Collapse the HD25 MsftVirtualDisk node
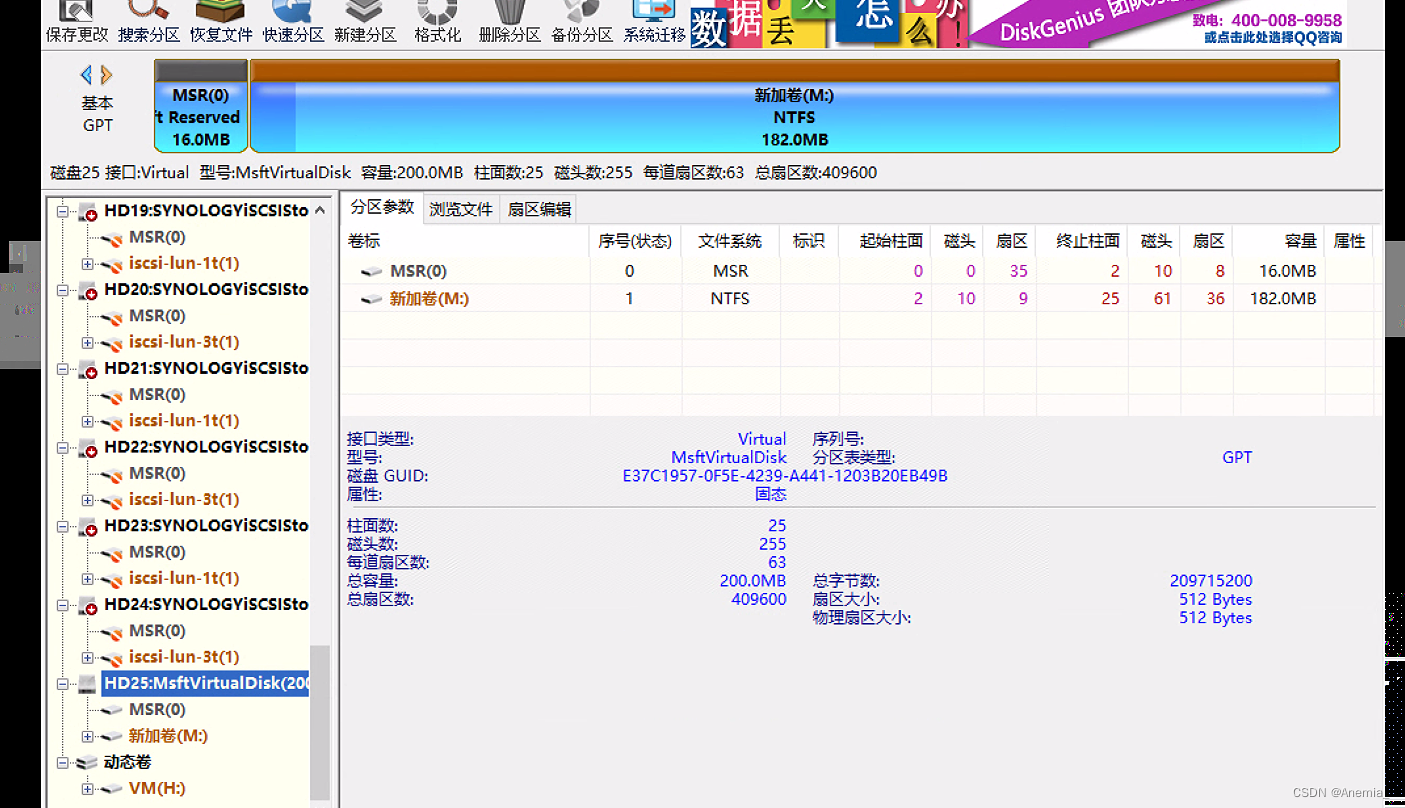Image resolution: width=1405 pixels, height=808 pixels. [x=62, y=684]
